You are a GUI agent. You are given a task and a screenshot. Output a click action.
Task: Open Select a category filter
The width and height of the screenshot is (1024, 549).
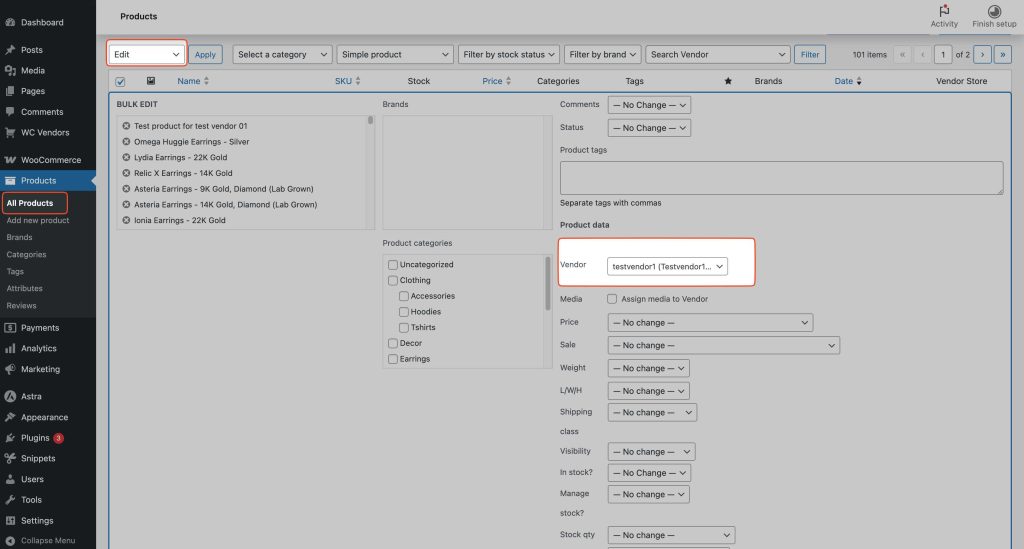(282, 54)
